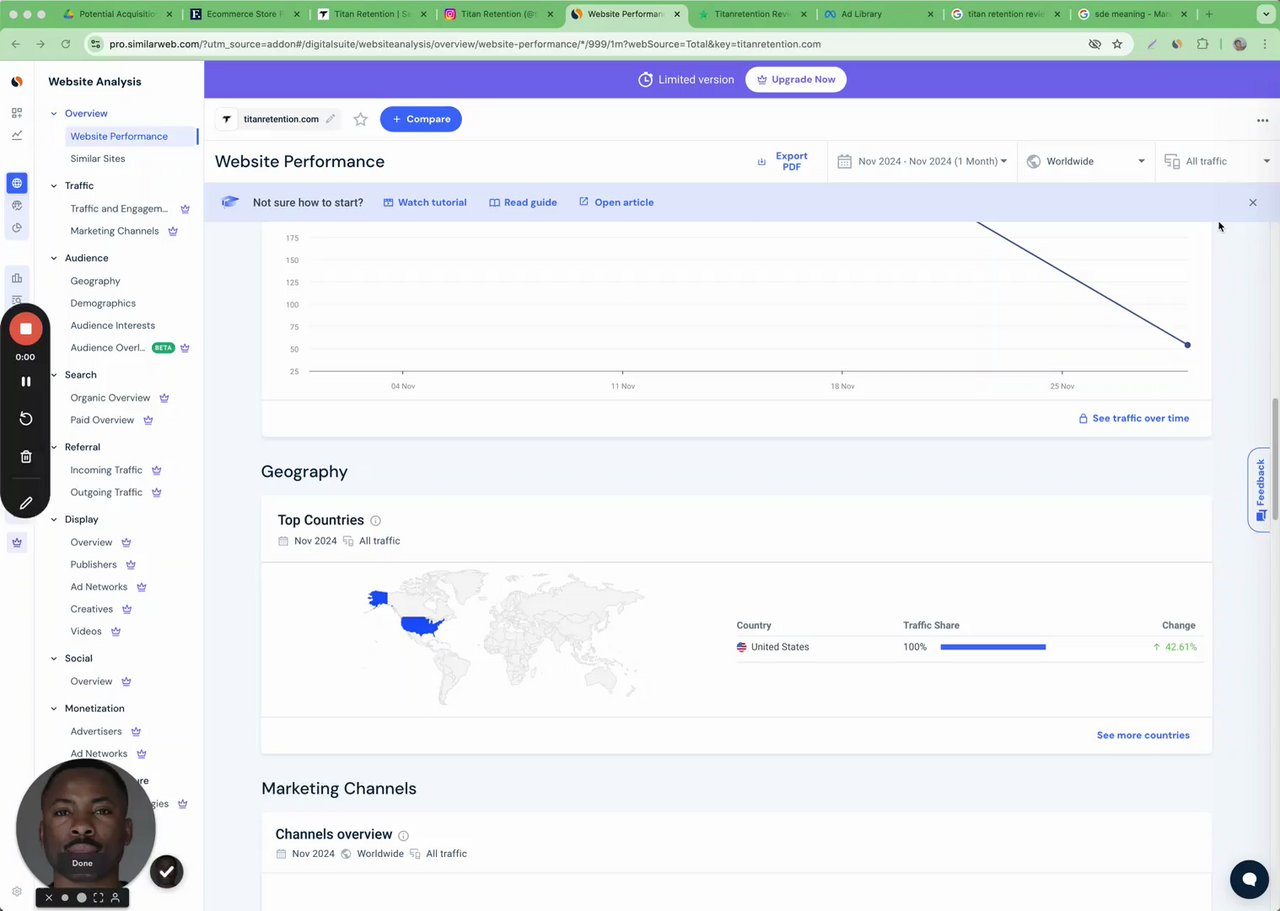Open Geography under Audience

click(x=95, y=281)
